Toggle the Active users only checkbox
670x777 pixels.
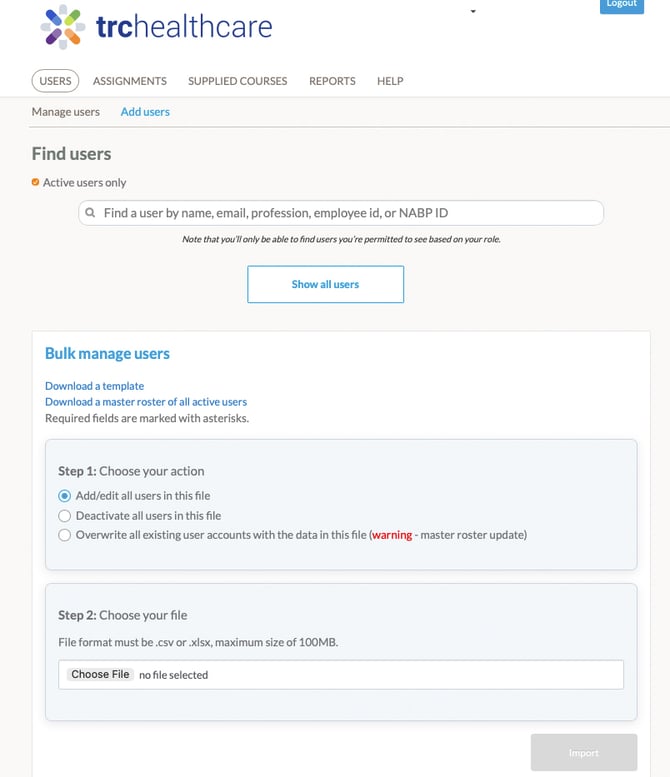pyautogui.click(x=35, y=182)
